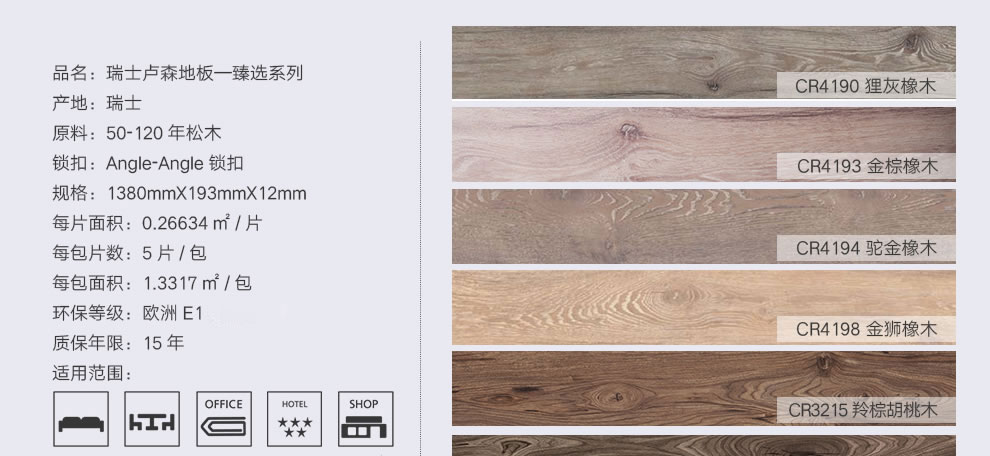Image resolution: width=990 pixels, height=456 pixels.
Task: Click the OFFICE usage icon
Action: [224, 419]
